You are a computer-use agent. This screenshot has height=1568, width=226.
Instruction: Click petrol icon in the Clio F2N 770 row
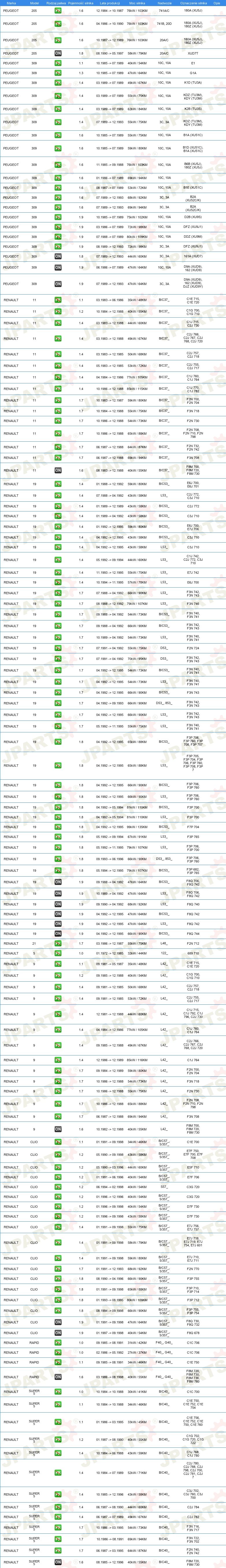click(x=58, y=1269)
